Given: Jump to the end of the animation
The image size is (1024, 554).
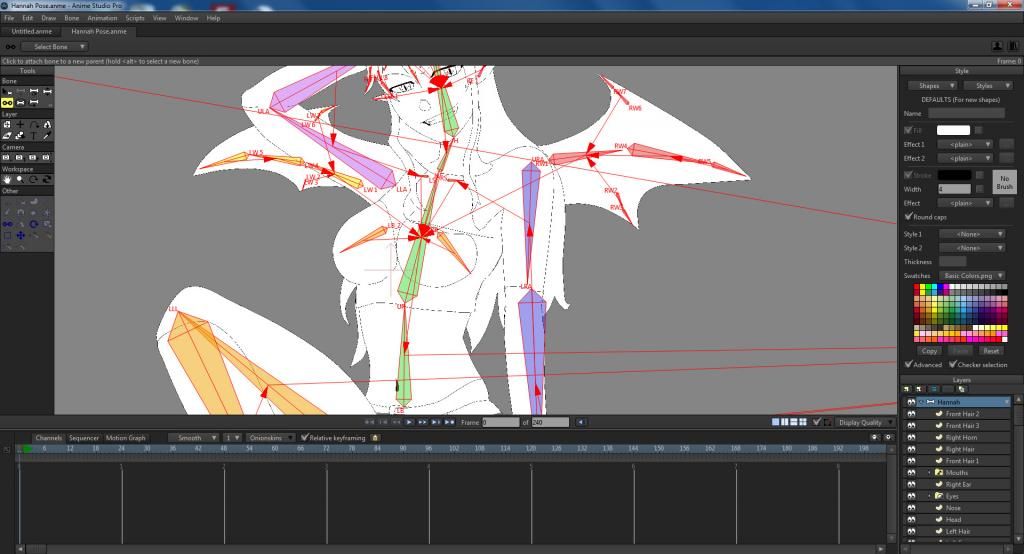Looking at the screenshot, I should [449, 422].
